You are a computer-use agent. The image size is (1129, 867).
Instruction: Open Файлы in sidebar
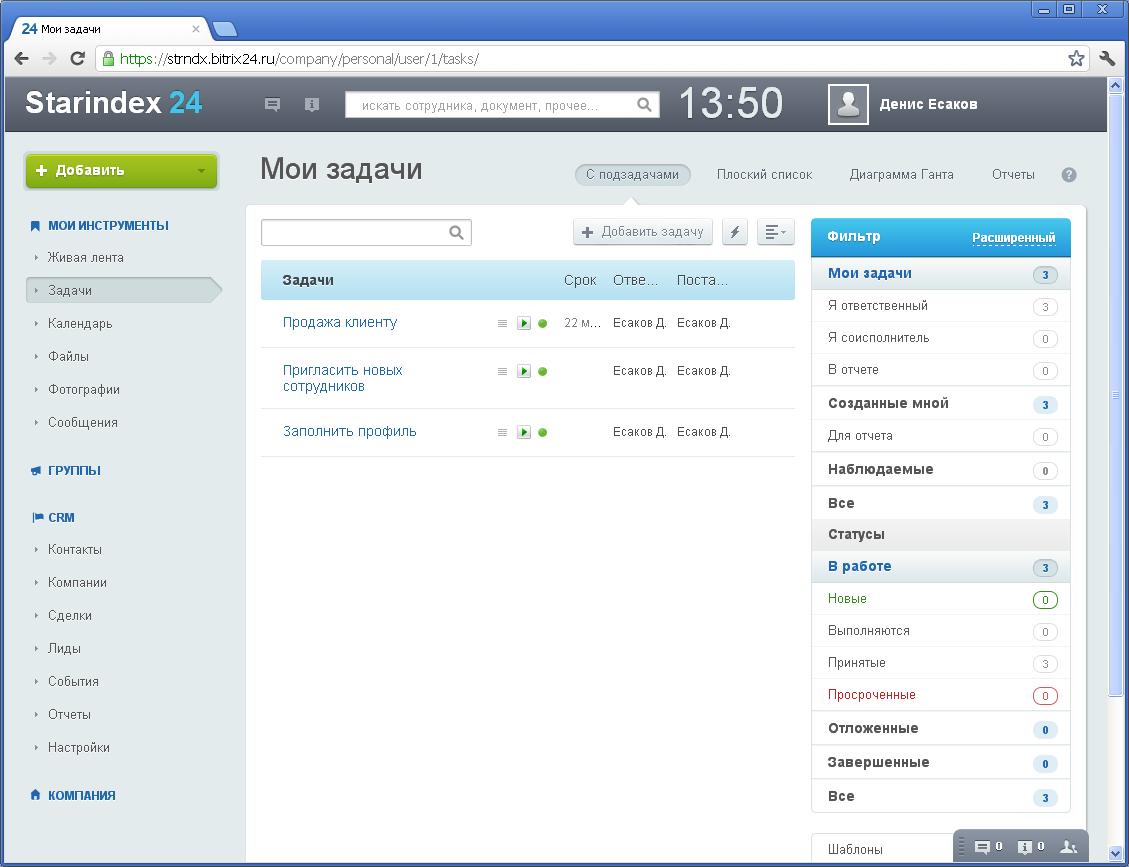tap(68, 356)
